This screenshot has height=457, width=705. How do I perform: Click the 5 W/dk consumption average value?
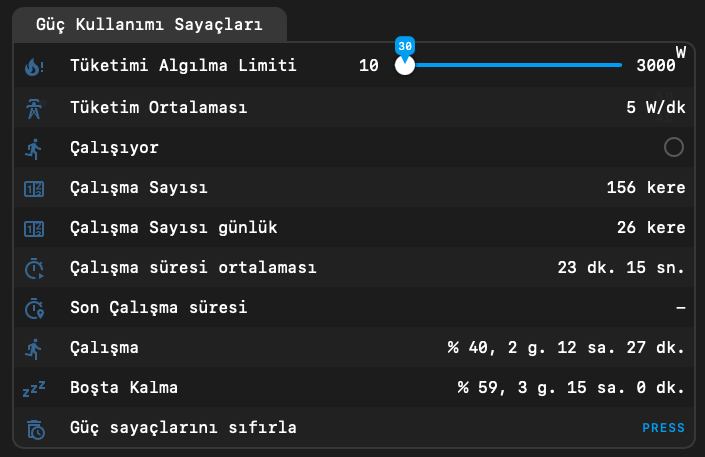point(656,108)
